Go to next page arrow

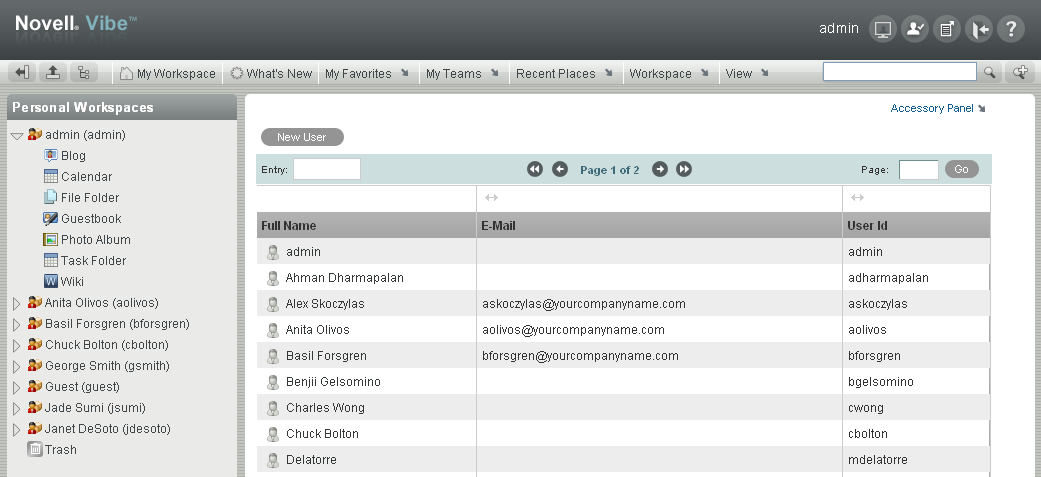660,170
